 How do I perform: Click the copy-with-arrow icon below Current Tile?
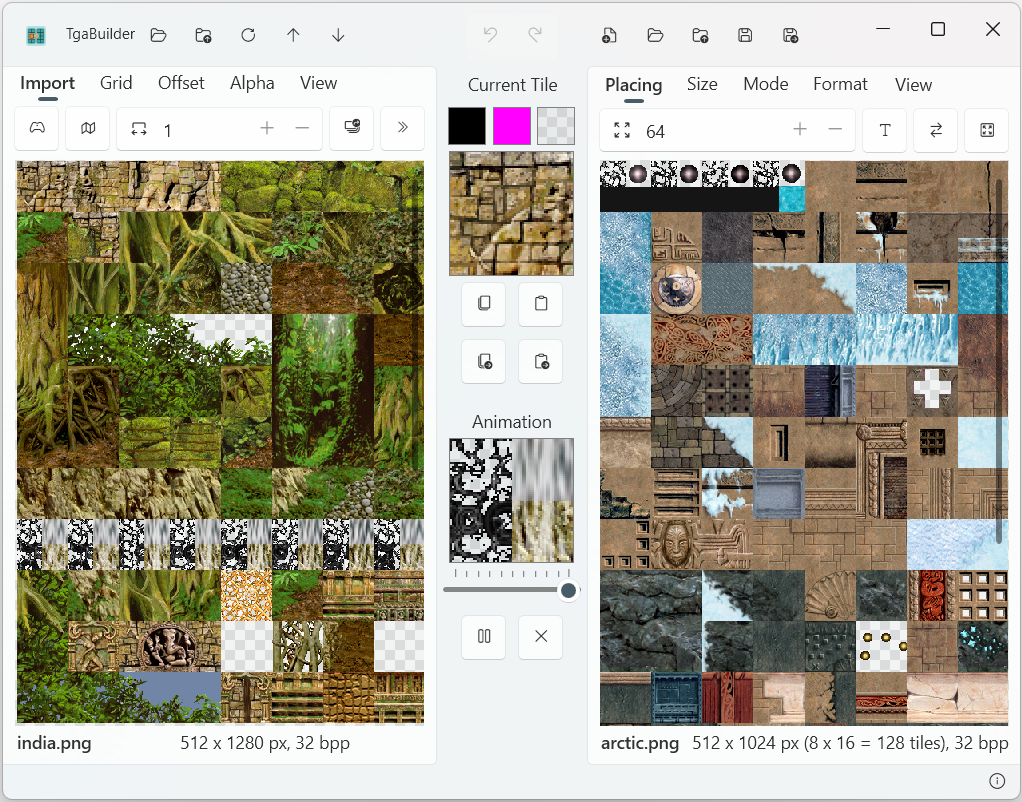(x=484, y=361)
